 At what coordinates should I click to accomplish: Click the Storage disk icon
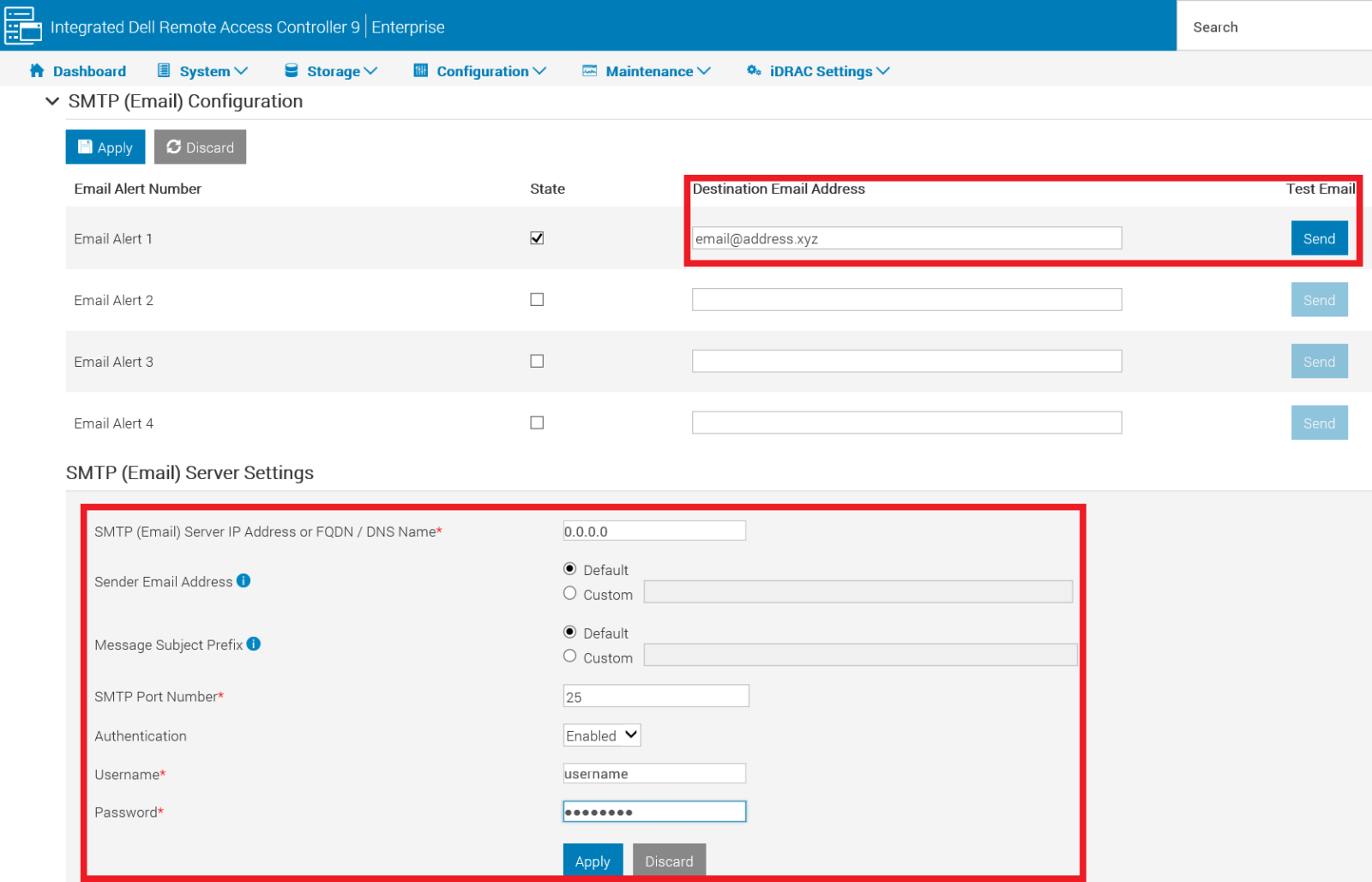292,71
